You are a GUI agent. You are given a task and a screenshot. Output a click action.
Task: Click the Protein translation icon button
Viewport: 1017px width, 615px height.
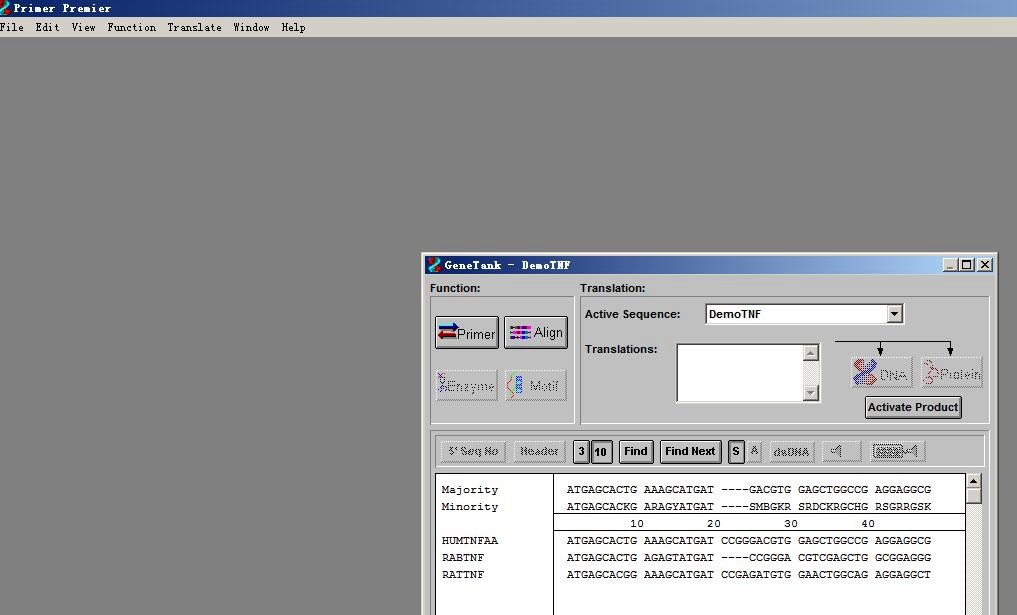click(x=951, y=373)
